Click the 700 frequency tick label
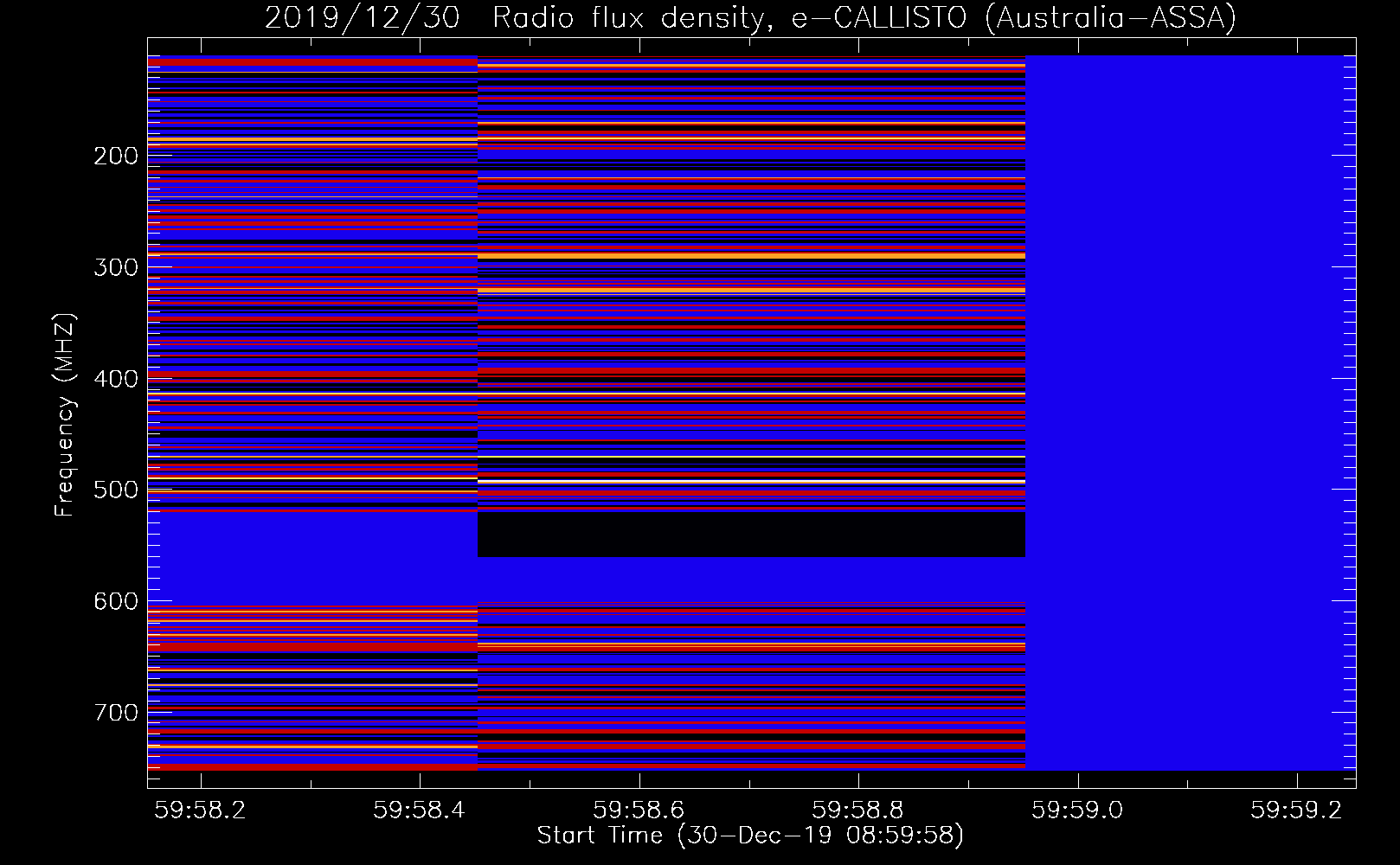Screen dimensions: 1400x865 [x=116, y=713]
